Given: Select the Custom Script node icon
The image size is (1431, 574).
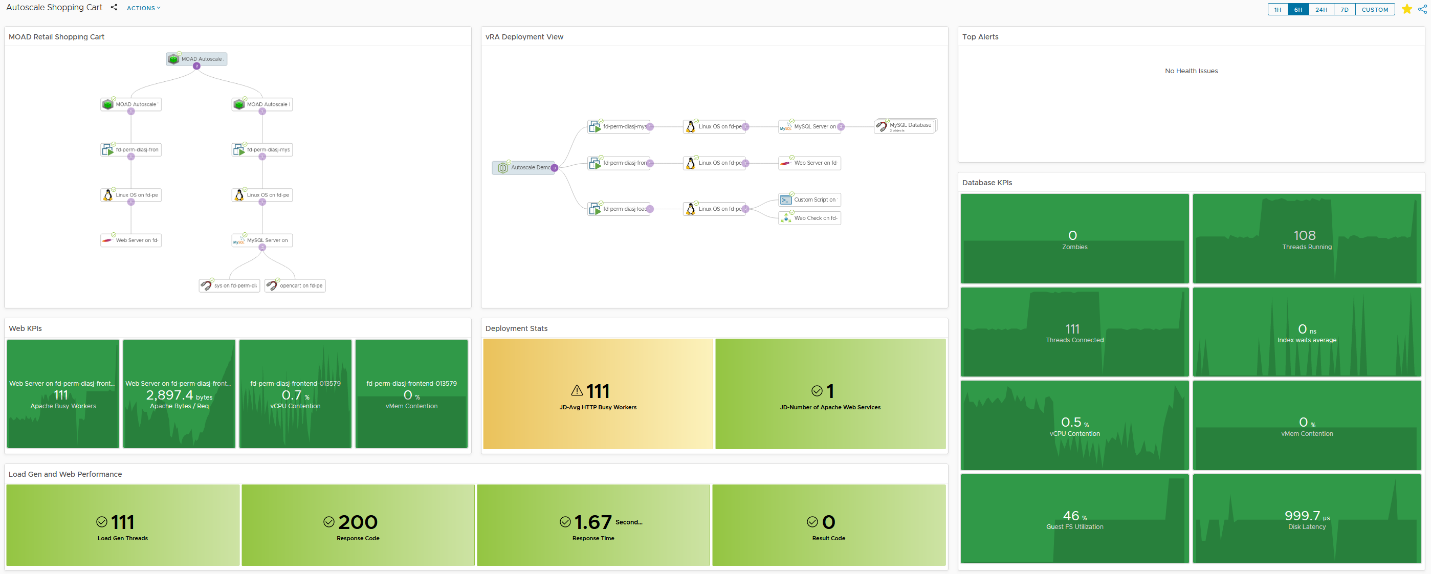Looking at the screenshot, I should 786,200.
